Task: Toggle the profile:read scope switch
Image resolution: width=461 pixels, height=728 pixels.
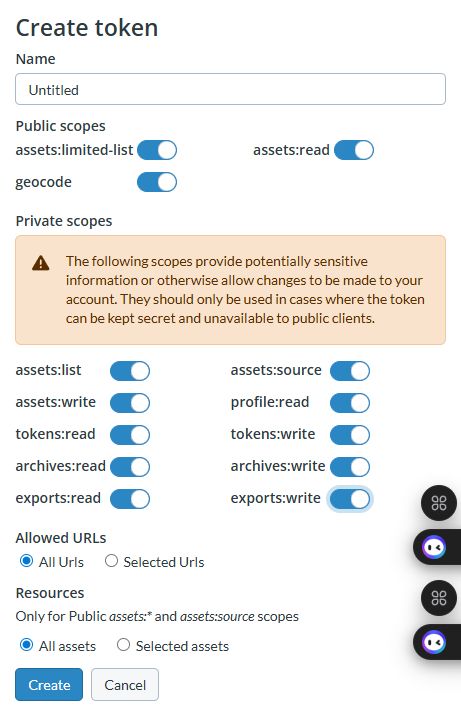Action: point(350,403)
